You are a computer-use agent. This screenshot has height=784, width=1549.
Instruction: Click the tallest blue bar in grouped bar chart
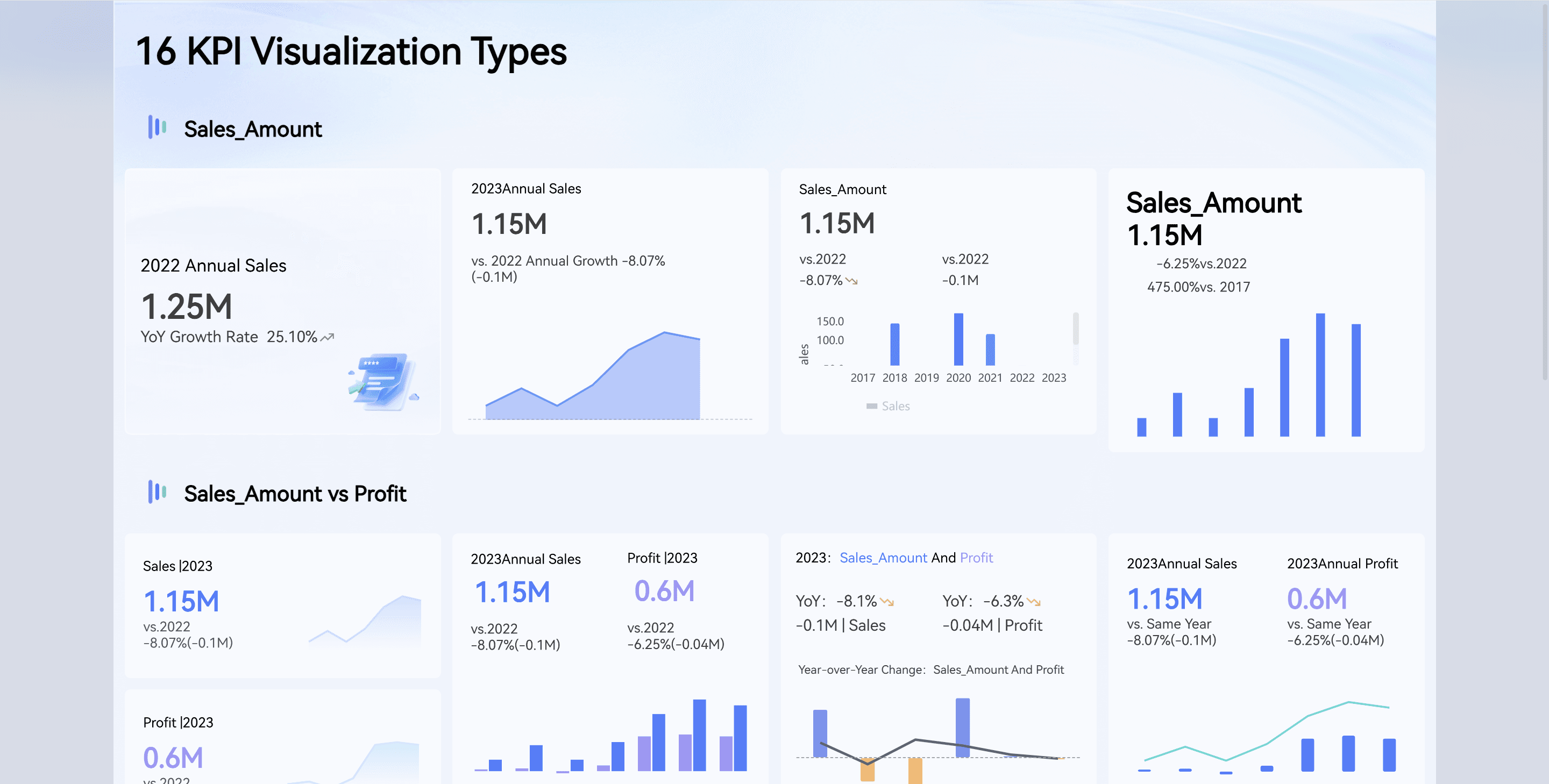pyautogui.click(x=699, y=735)
